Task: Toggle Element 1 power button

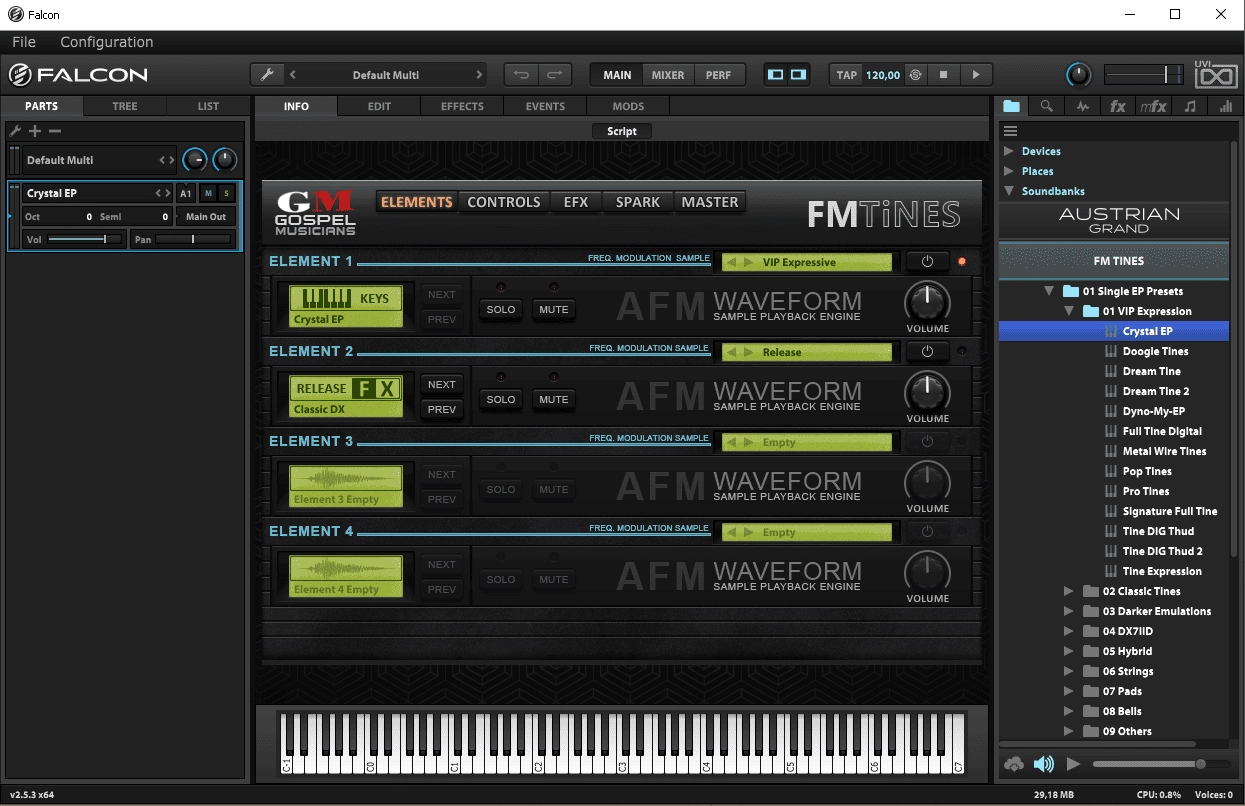Action: click(927, 262)
